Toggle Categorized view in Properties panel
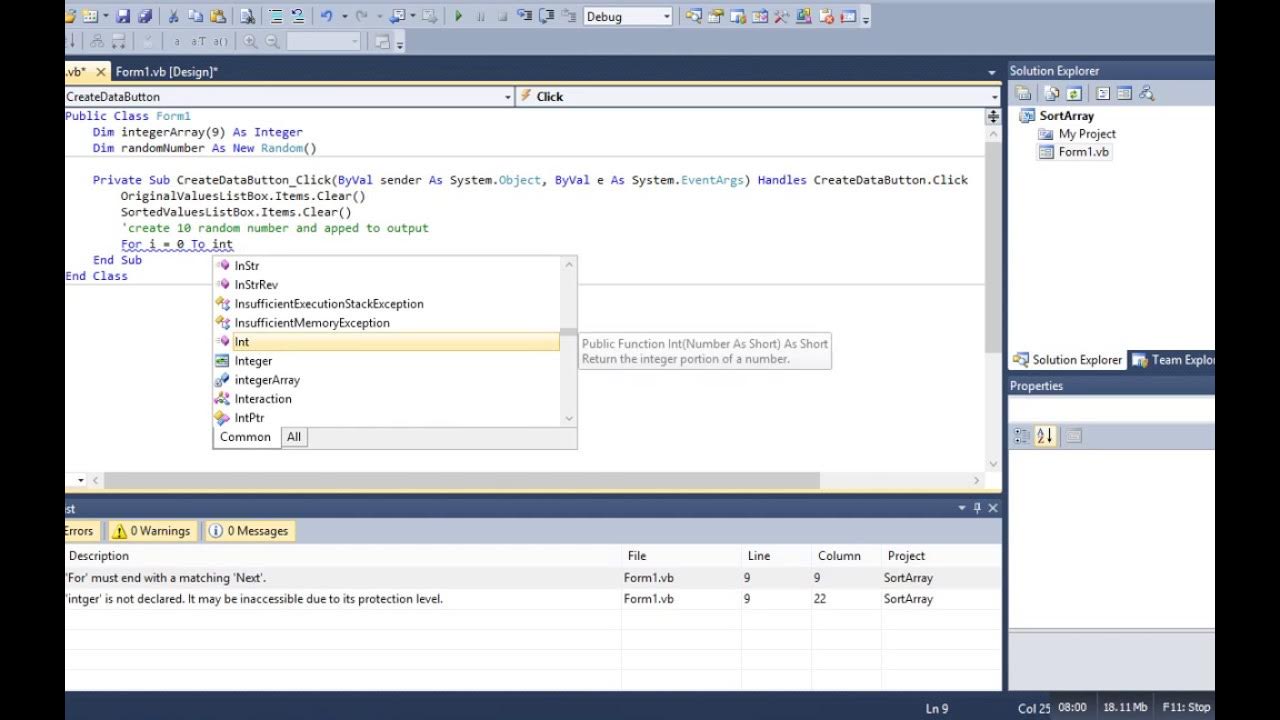 coord(1022,436)
